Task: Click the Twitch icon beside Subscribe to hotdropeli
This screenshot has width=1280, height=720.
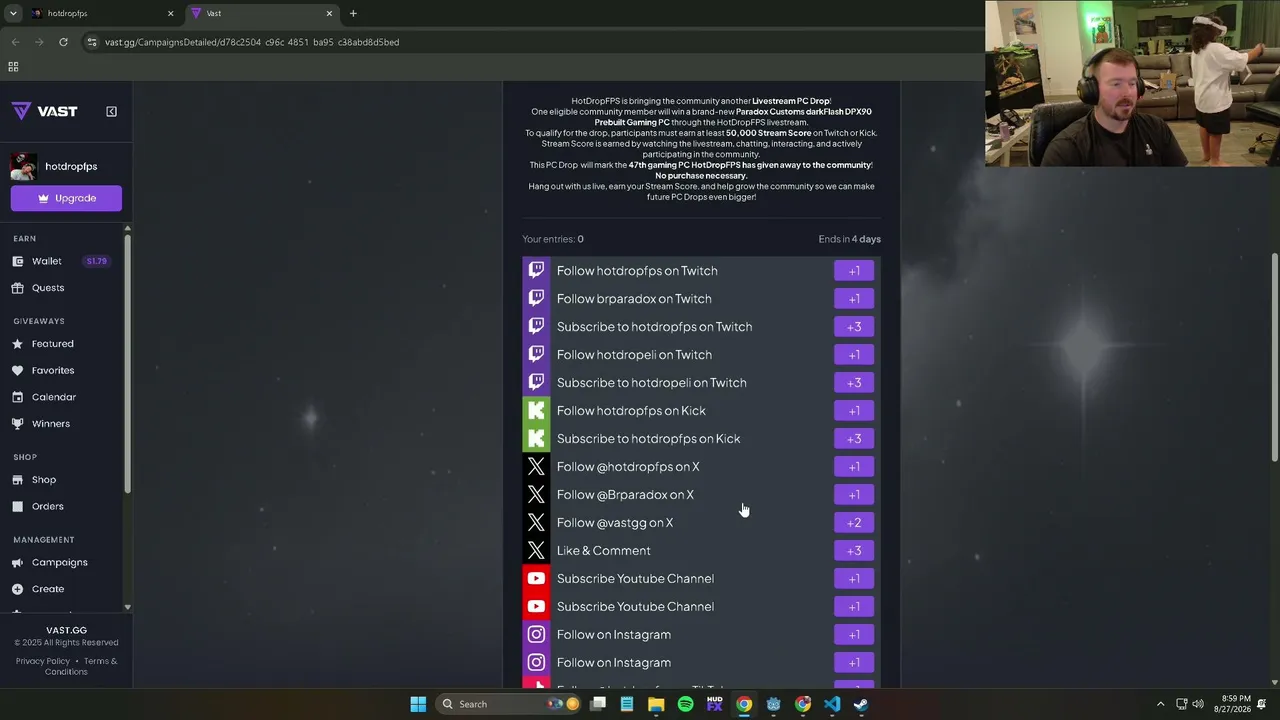Action: 536,382
